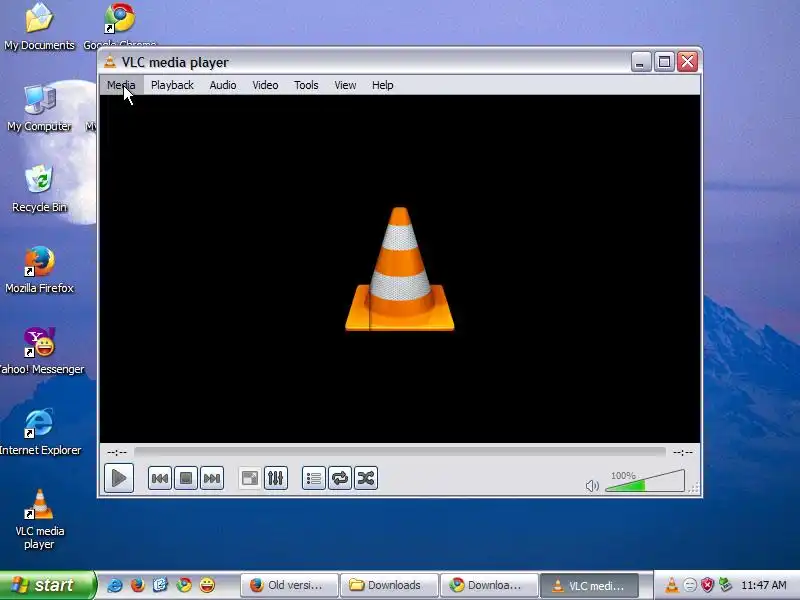Mute audio via speaker icon
800x600 pixels.
(592, 485)
